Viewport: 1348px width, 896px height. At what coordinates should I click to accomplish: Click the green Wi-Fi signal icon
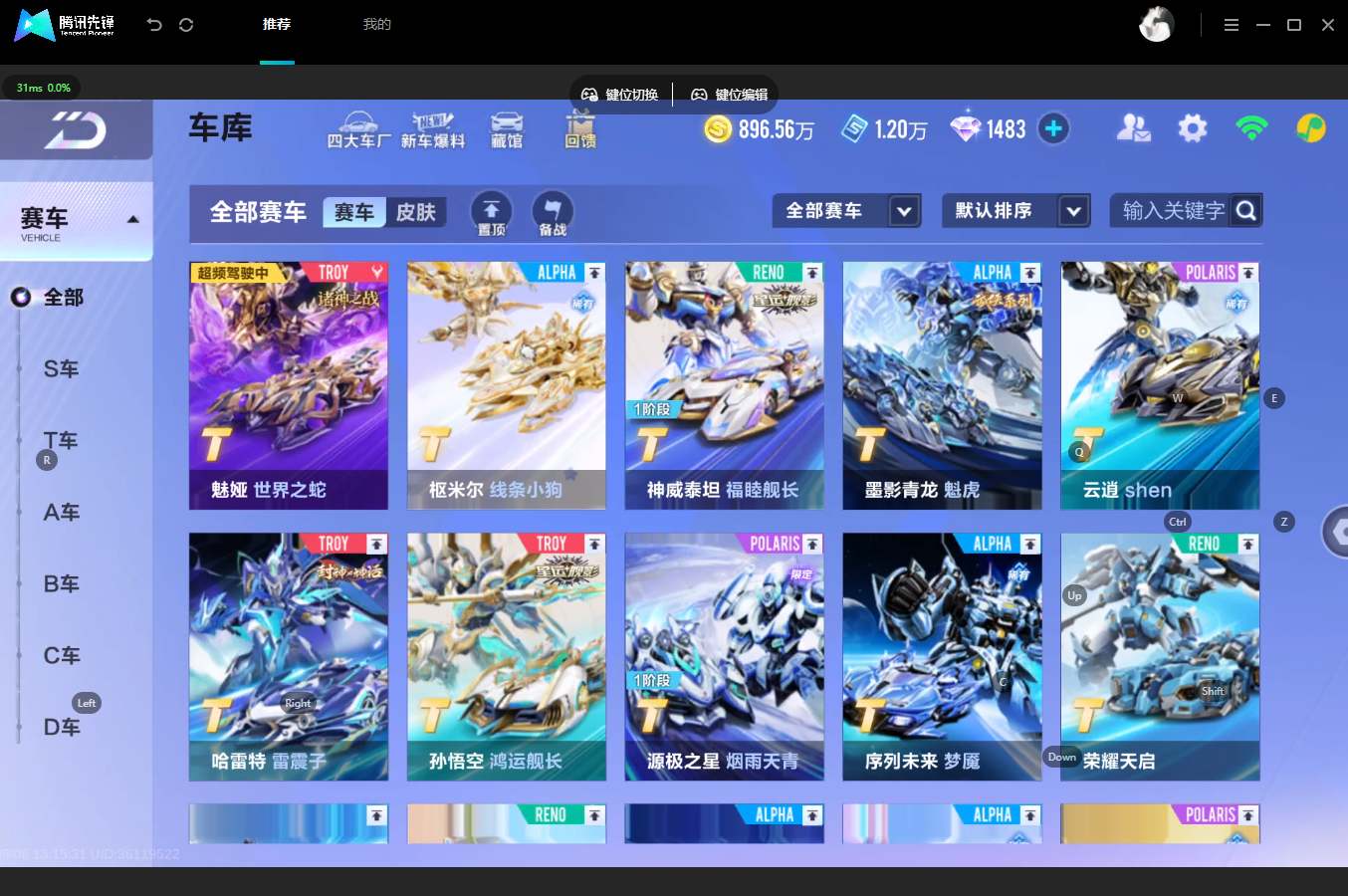[x=1251, y=128]
